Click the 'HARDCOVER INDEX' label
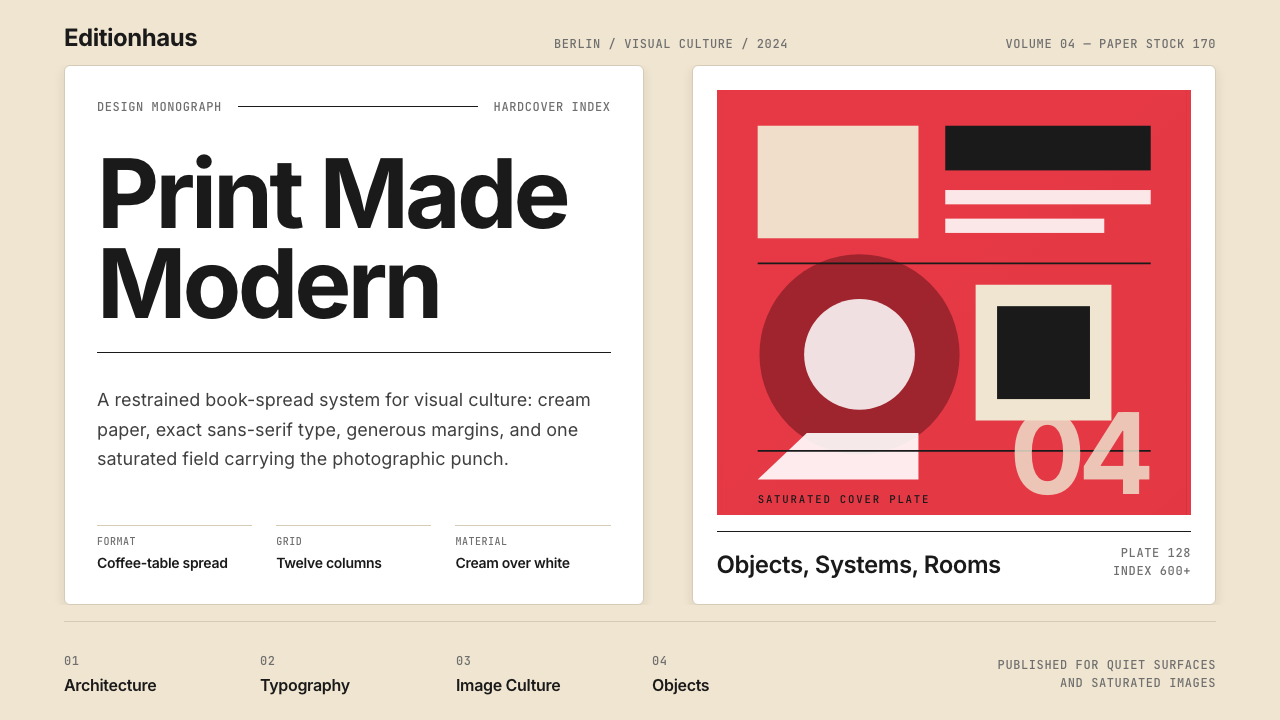This screenshot has height=720, width=1280. coord(552,107)
